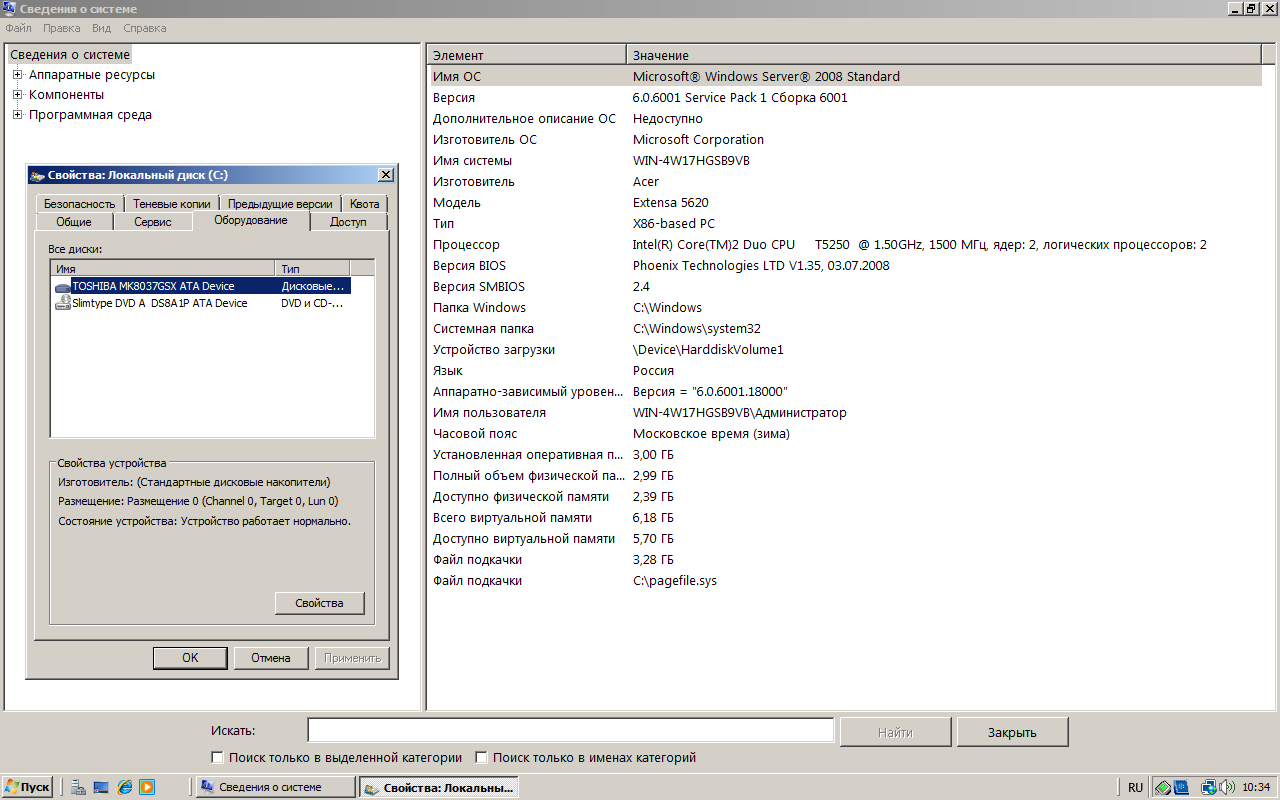Image resolution: width=1280 pixels, height=800 pixels.
Task: Click the network connection tray icon
Action: click(1208, 787)
